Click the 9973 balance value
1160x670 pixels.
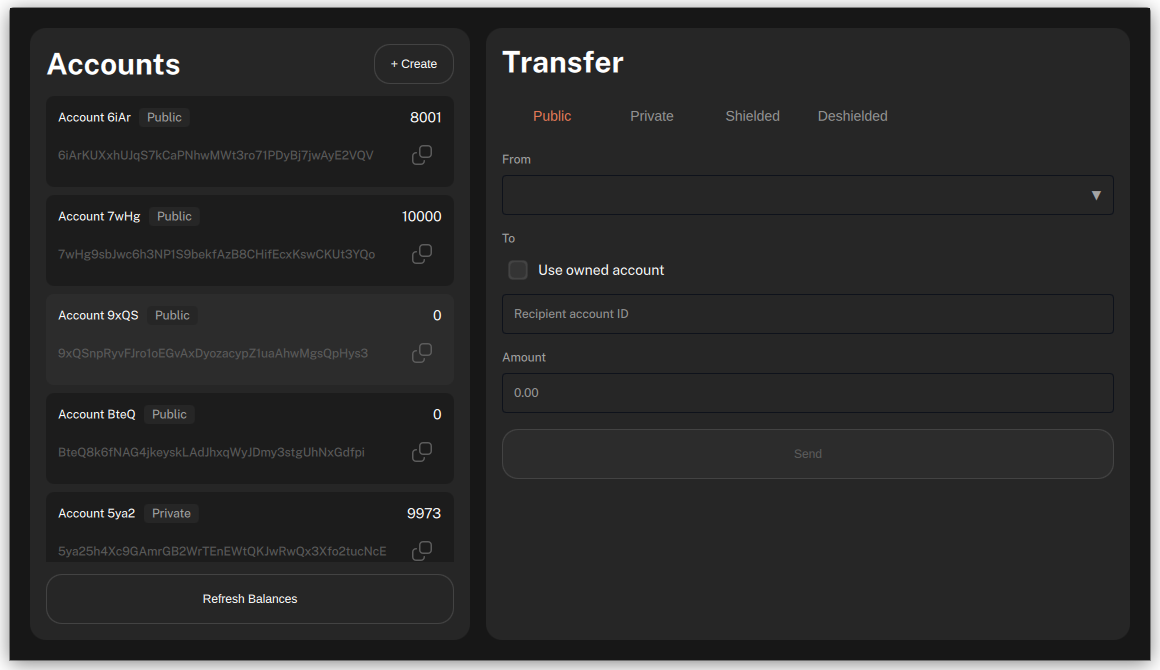424,514
